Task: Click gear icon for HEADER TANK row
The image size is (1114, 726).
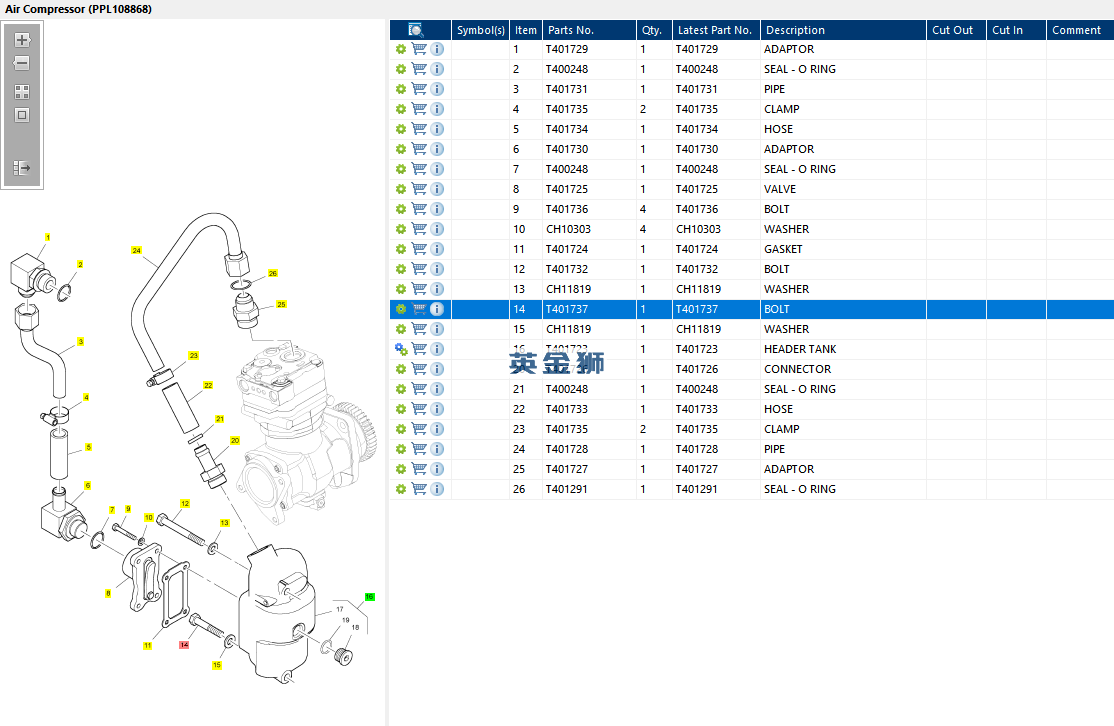Action: point(401,349)
